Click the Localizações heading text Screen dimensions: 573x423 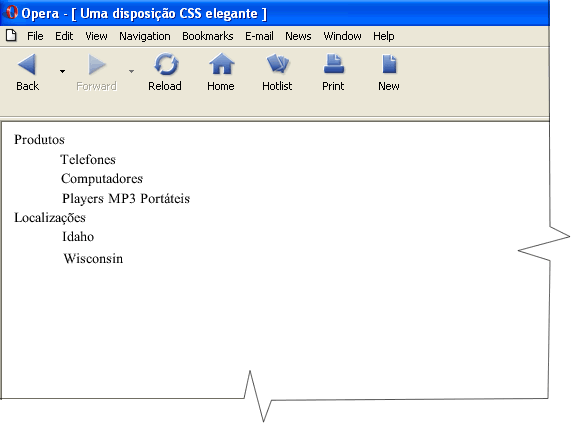click(x=50, y=218)
